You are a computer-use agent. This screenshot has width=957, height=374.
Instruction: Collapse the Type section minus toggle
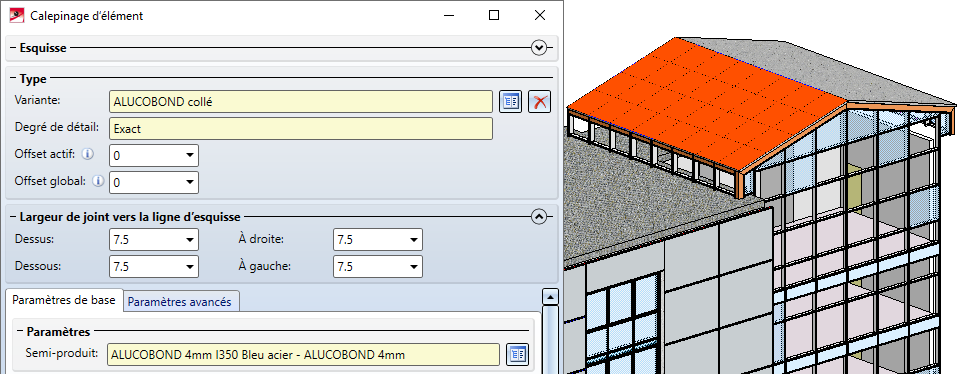[12, 79]
